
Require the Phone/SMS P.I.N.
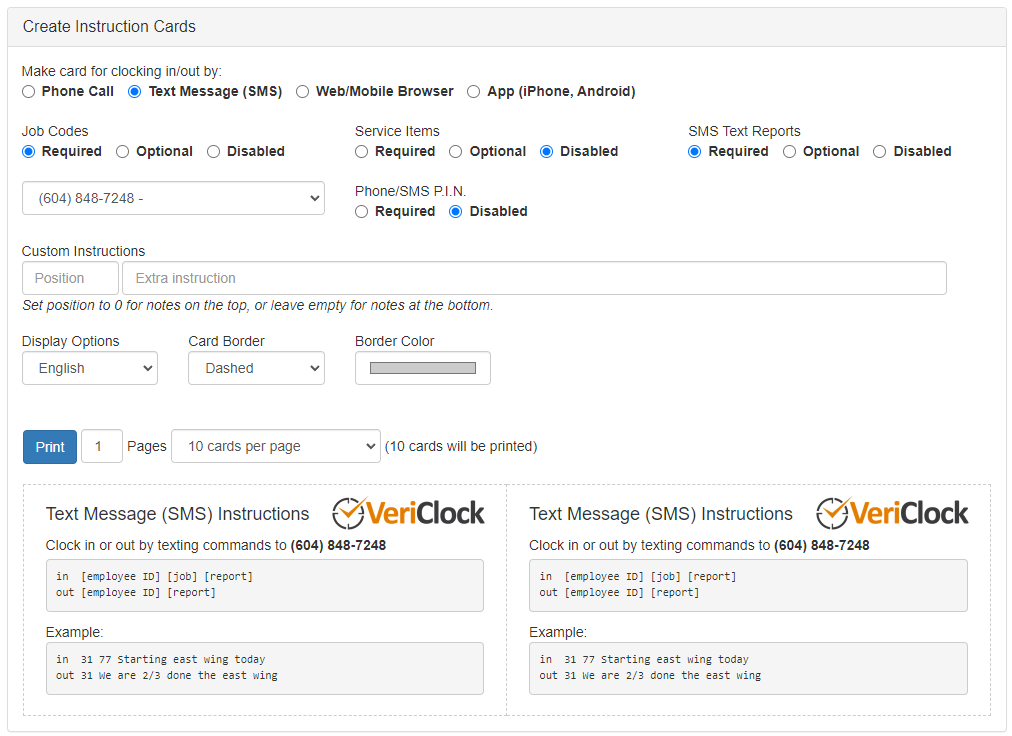pos(361,211)
